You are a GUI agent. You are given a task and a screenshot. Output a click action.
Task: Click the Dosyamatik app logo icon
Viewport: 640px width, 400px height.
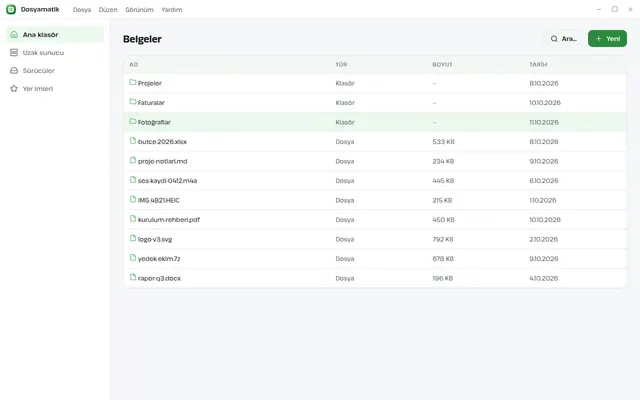pyautogui.click(x=11, y=9)
